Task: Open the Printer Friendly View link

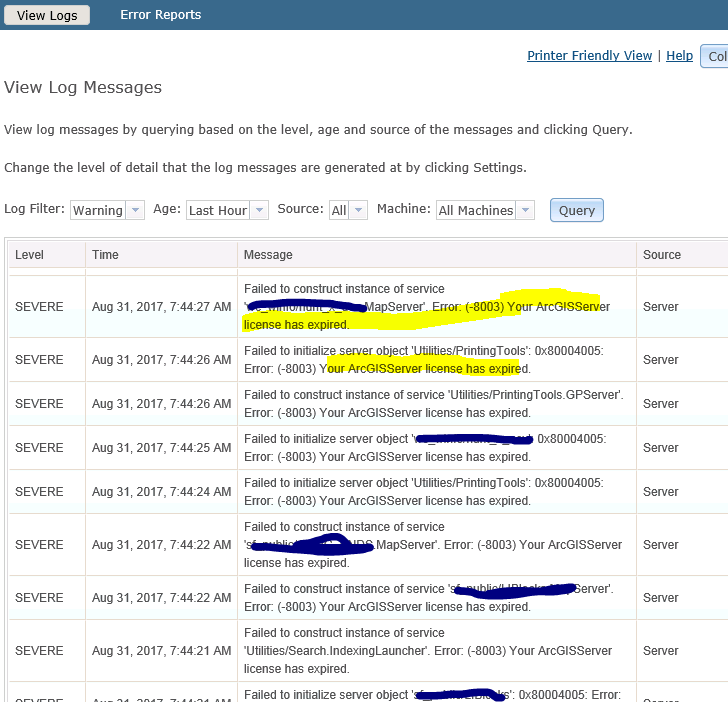Action: point(589,56)
